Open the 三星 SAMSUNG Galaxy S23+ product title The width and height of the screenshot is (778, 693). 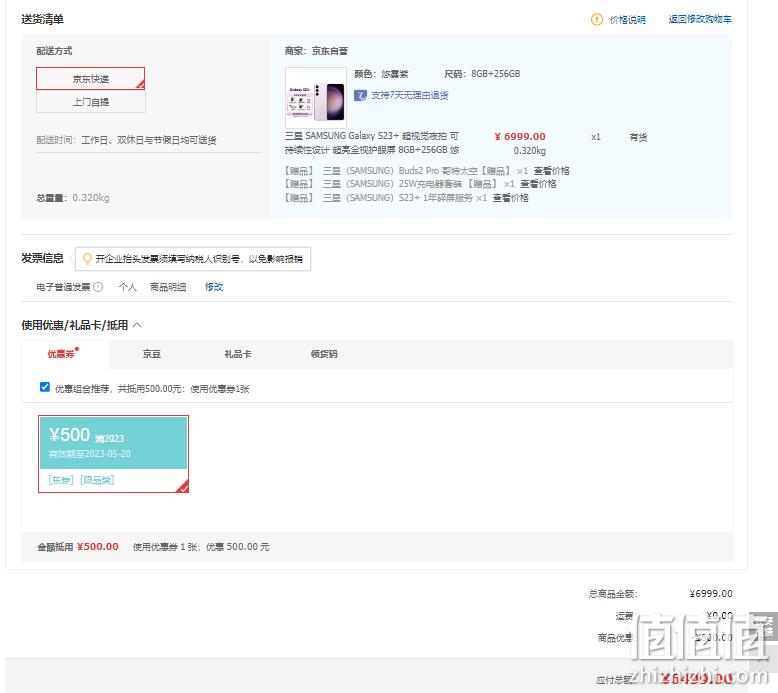tap(372, 143)
